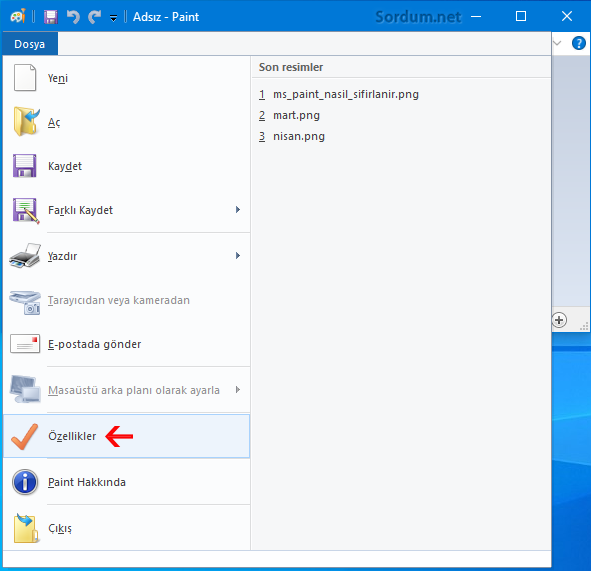Click the printer icon for Yazdır

(25, 256)
